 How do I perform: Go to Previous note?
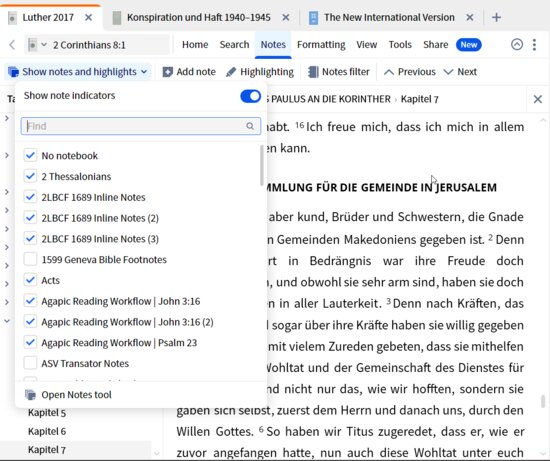409,72
